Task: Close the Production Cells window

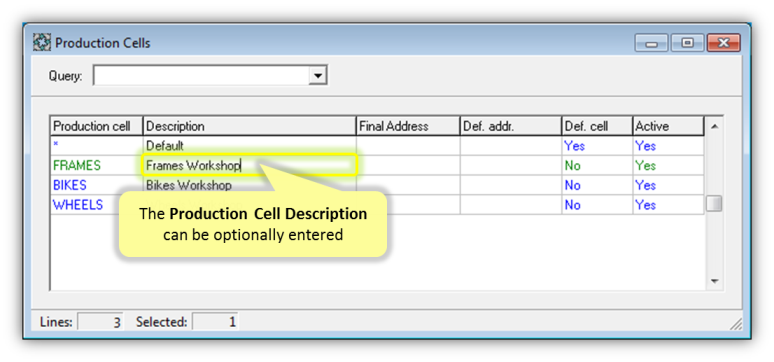Action: pyautogui.click(x=723, y=43)
